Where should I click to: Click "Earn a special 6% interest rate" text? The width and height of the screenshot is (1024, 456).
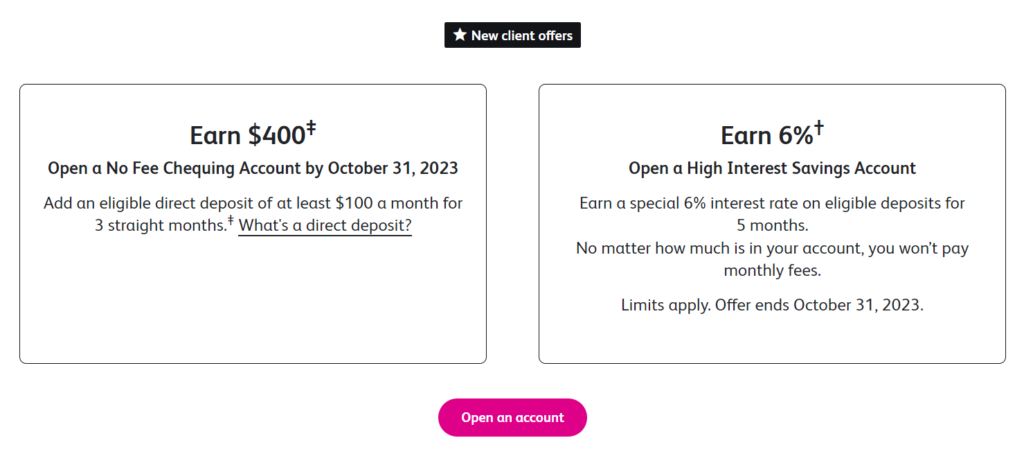[772, 203]
